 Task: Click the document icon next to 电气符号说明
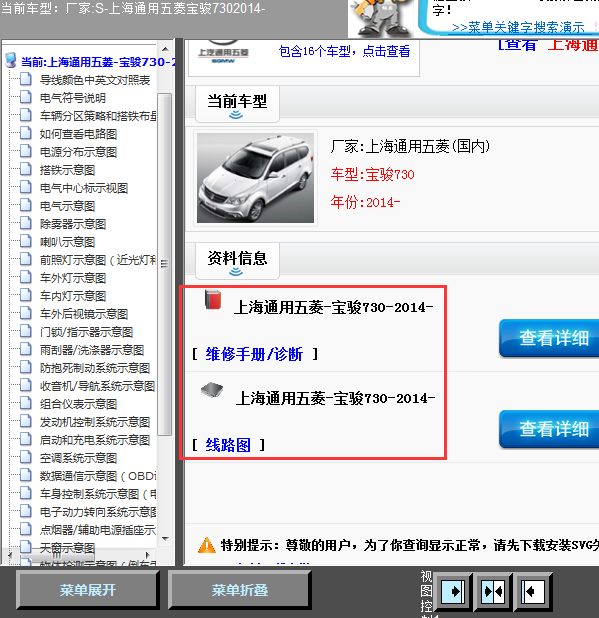pos(26,97)
